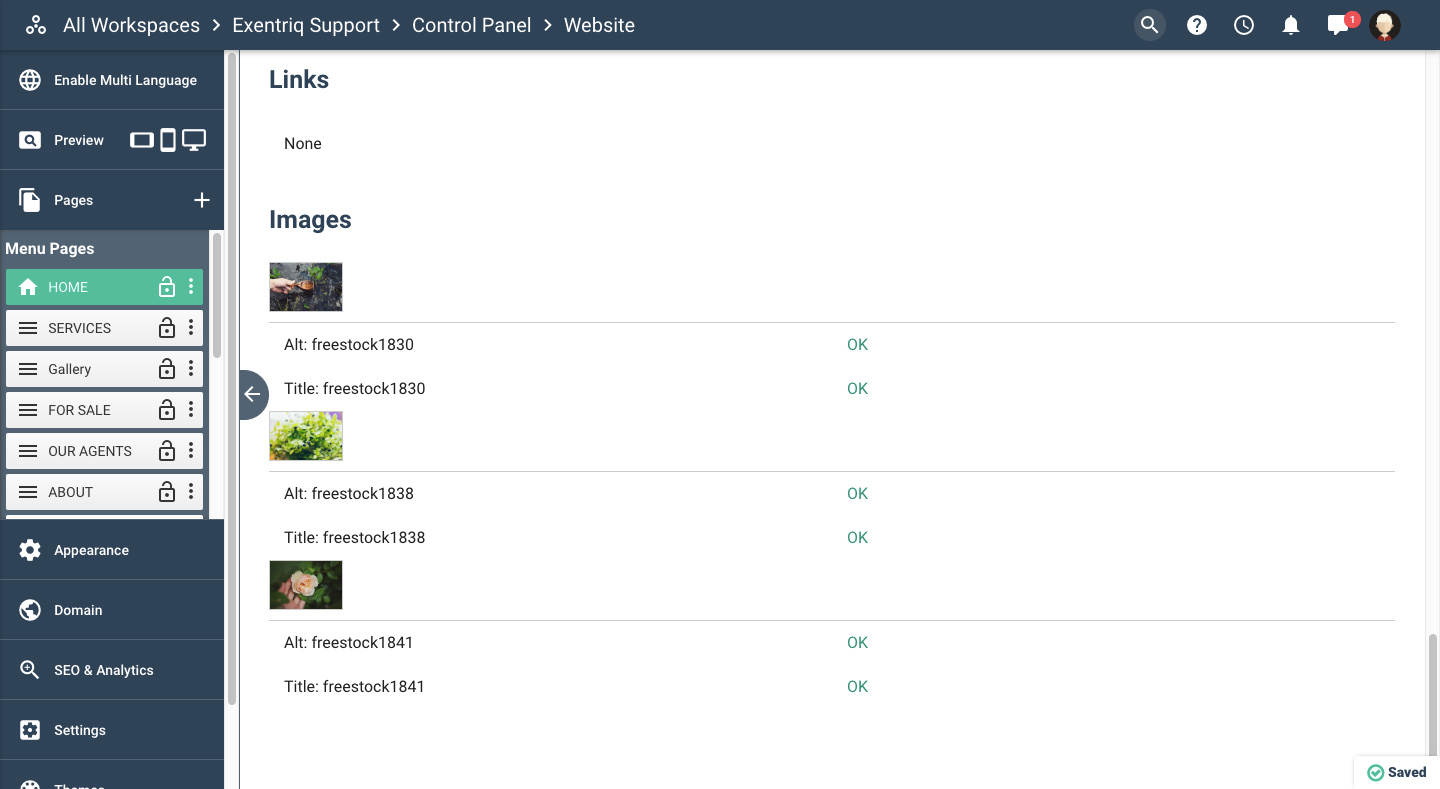Open chat messages with red badge

(1338, 26)
